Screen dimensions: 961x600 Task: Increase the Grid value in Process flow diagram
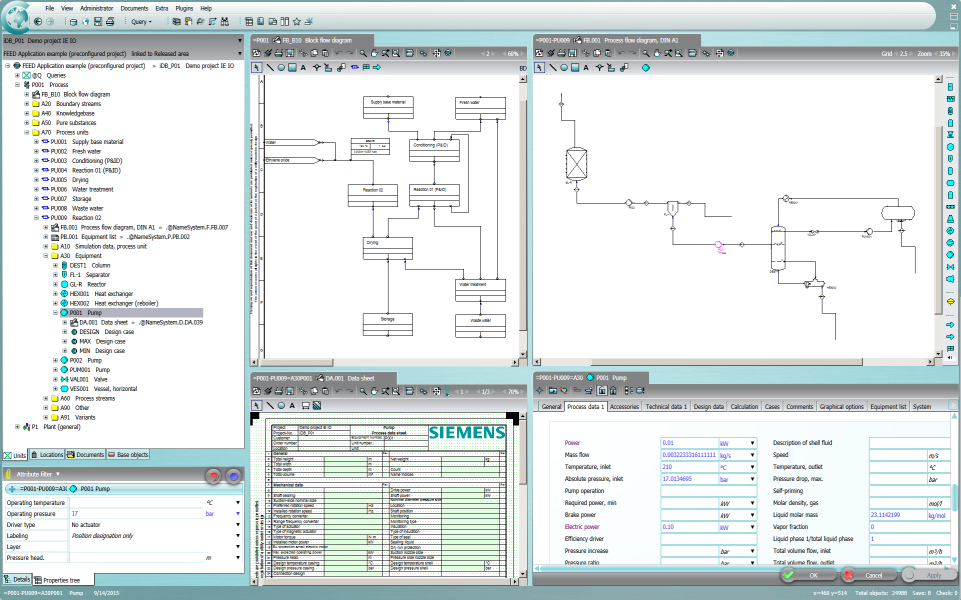(x=911, y=53)
